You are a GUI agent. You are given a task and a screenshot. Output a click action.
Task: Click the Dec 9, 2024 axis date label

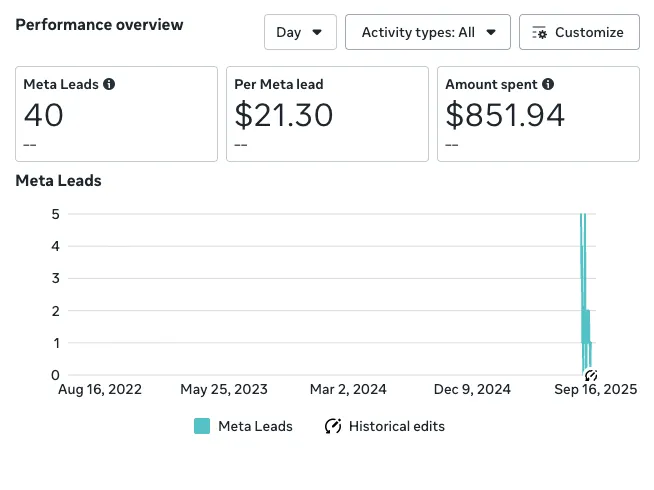pyautogui.click(x=474, y=389)
